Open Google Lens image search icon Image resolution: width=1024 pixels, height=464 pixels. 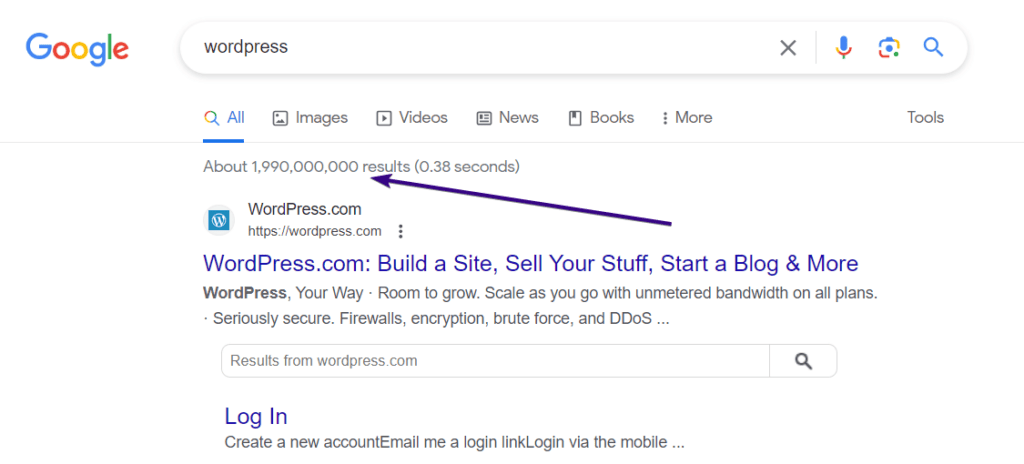point(889,48)
